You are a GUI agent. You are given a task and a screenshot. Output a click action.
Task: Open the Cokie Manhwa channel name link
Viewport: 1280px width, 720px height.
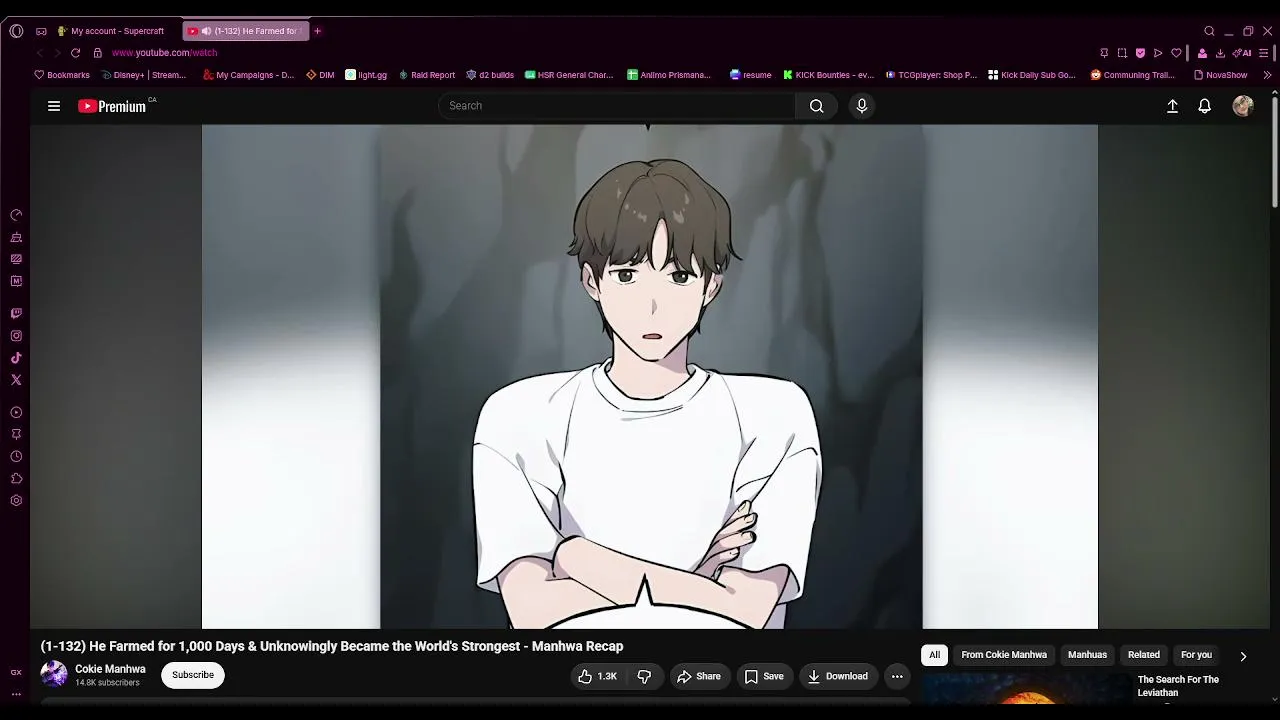[x=110, y=669]
